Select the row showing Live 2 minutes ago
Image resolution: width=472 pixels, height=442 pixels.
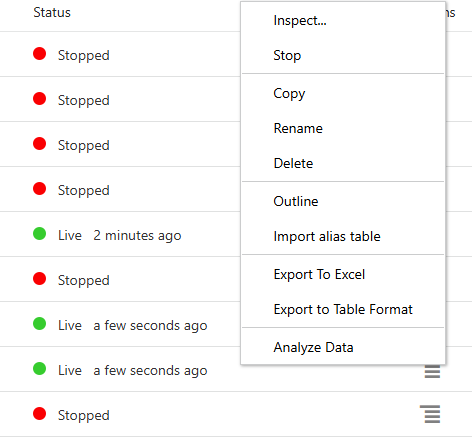click(x=120, y=234)
